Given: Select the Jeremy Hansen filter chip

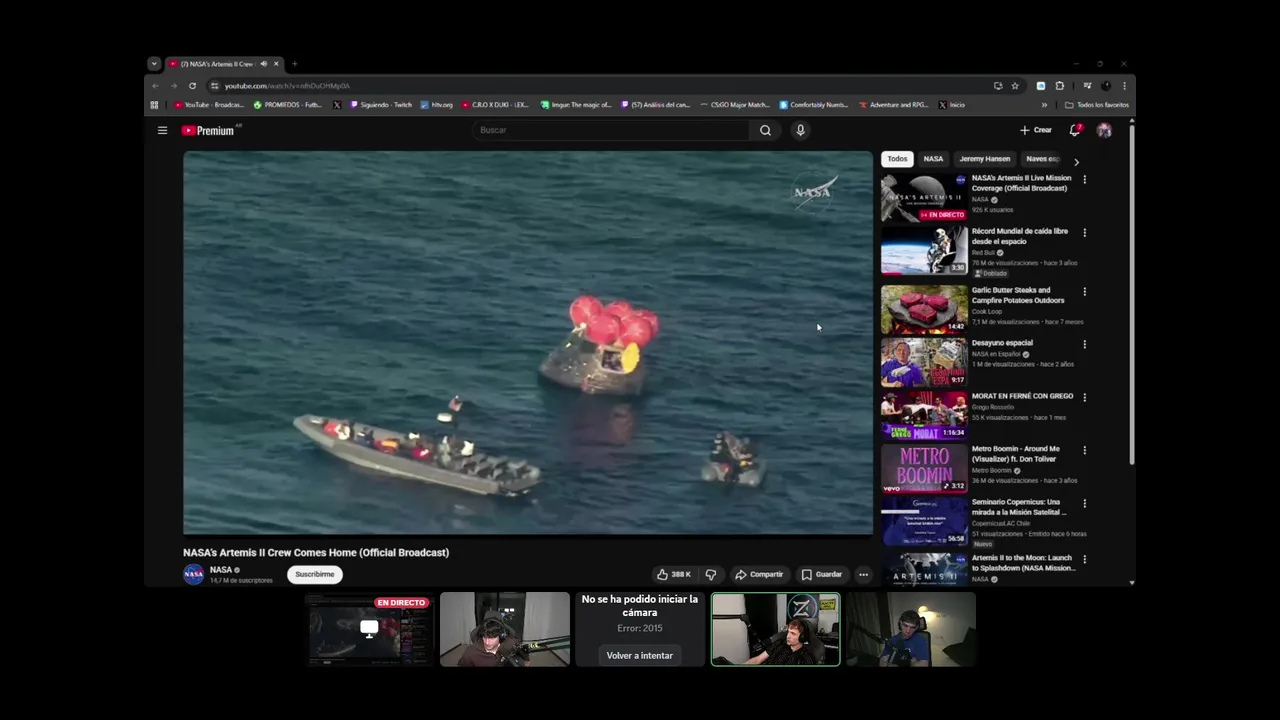Looking at the screenshot, I should point(985,159).
